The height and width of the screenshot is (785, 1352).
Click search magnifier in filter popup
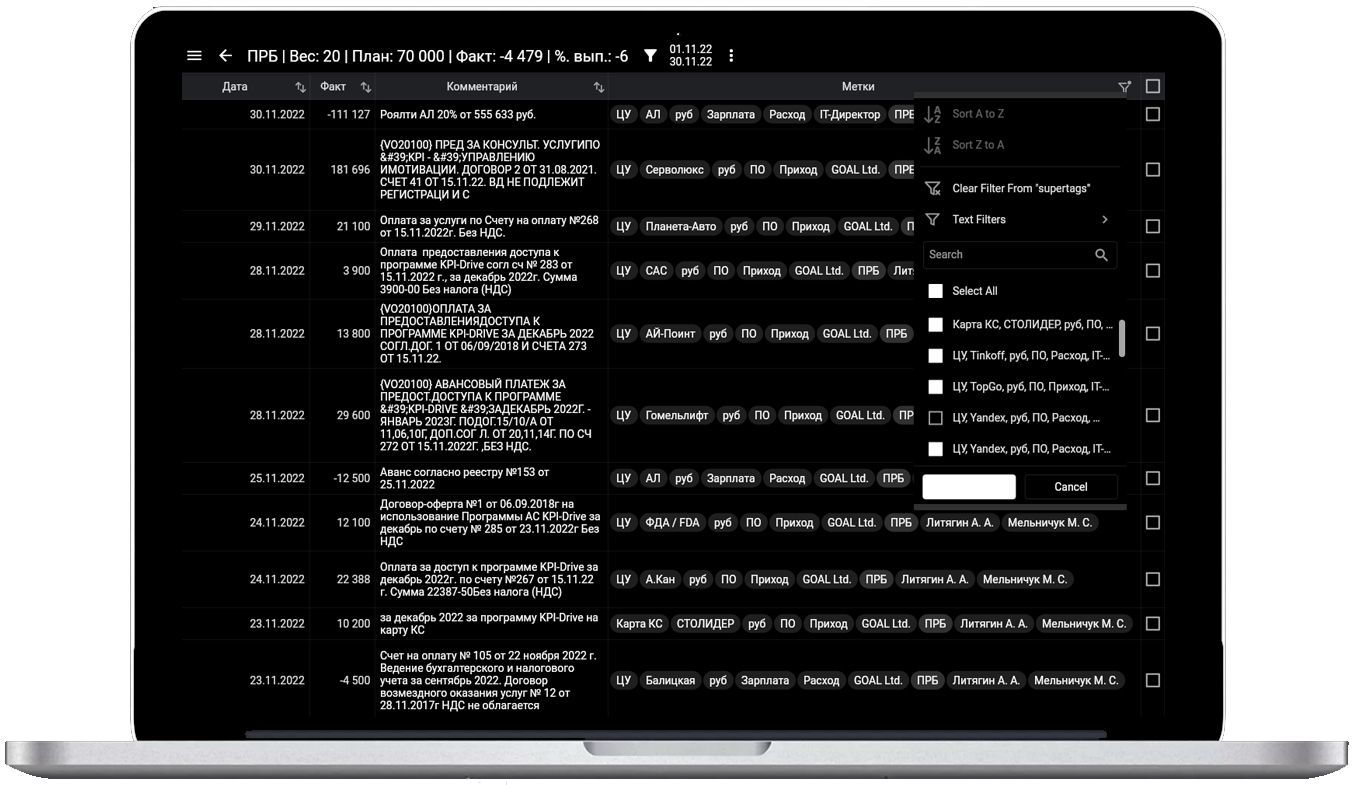click(x=1101, y=255)
